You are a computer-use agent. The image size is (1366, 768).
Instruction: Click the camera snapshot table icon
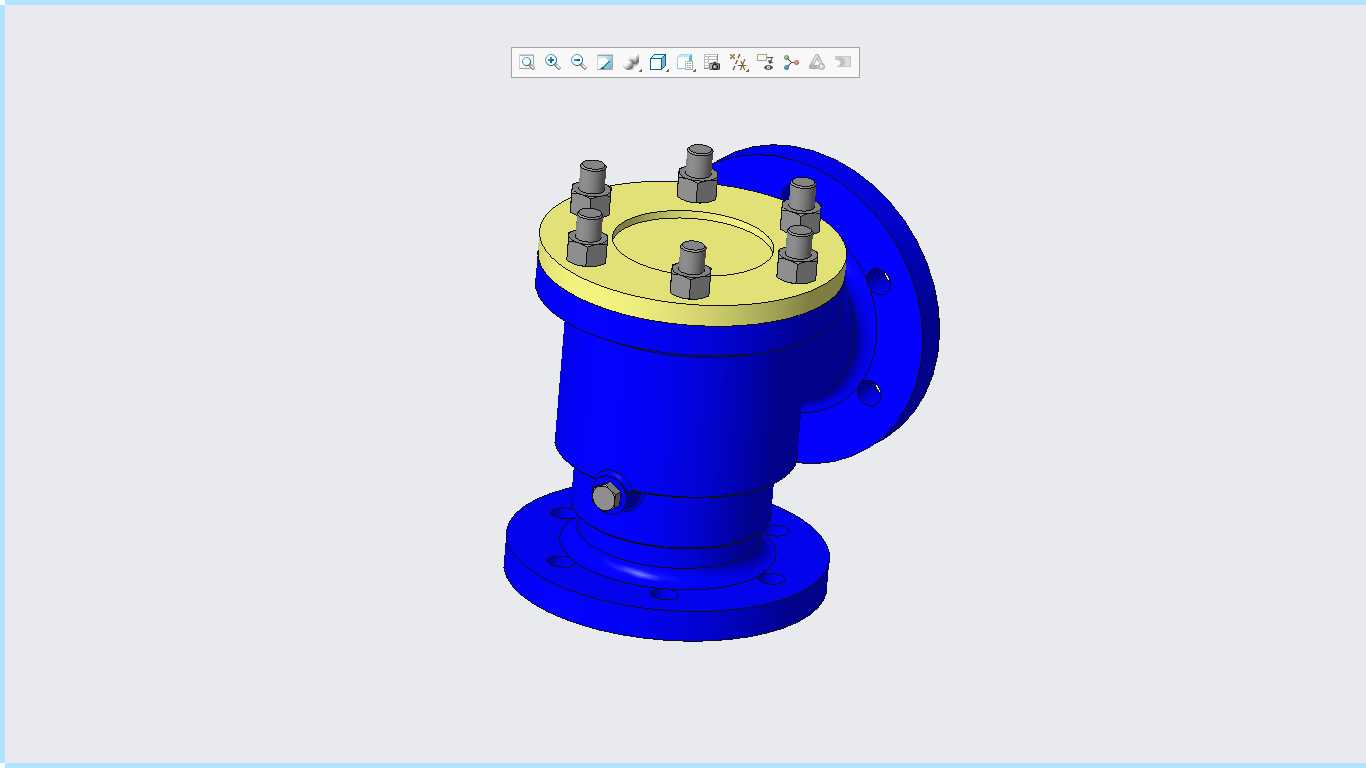[712, 63]
